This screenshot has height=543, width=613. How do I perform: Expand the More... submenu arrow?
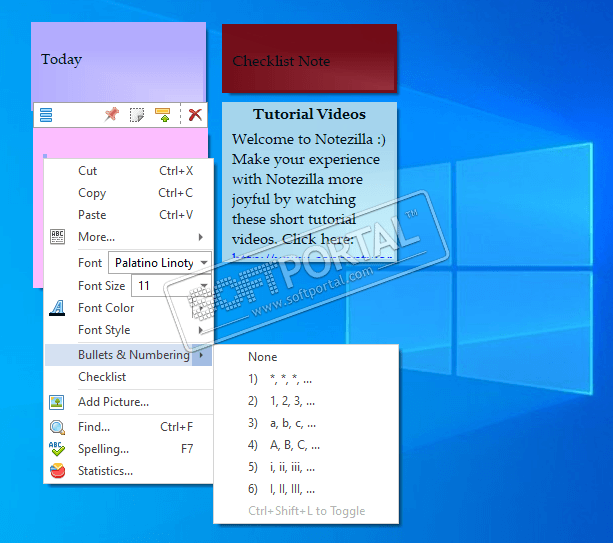point(201,237)
